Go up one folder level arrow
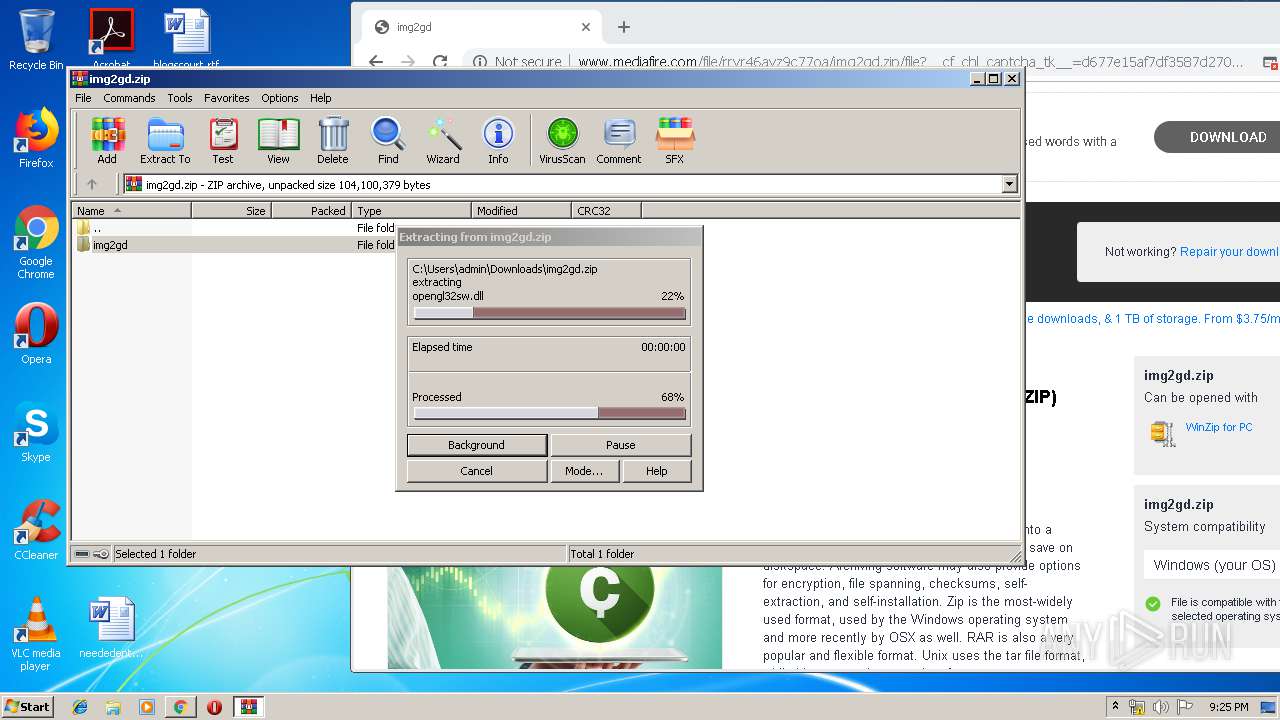 [x=92, y=184]
